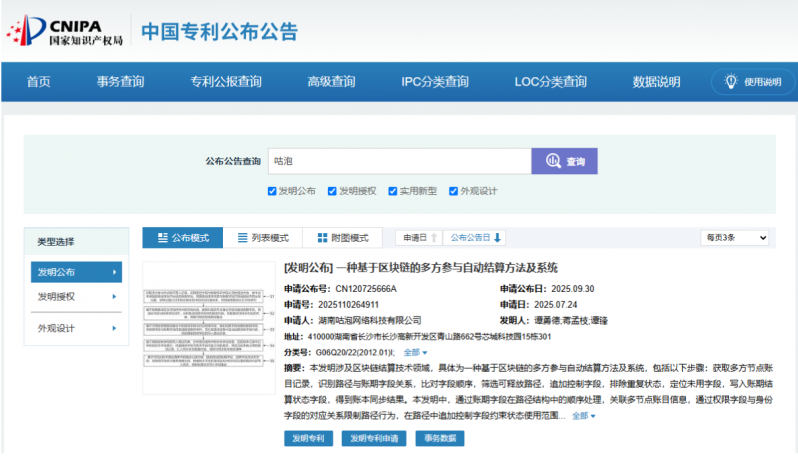Switch to list mode view

click(262, 237)
